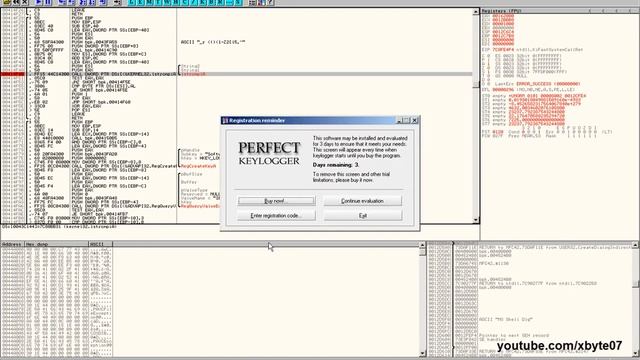The height and width of the screenshot is (360, 640).
Task: Open the Threads window with the T button
Action: pyautogui.click(x=158, y=2)
